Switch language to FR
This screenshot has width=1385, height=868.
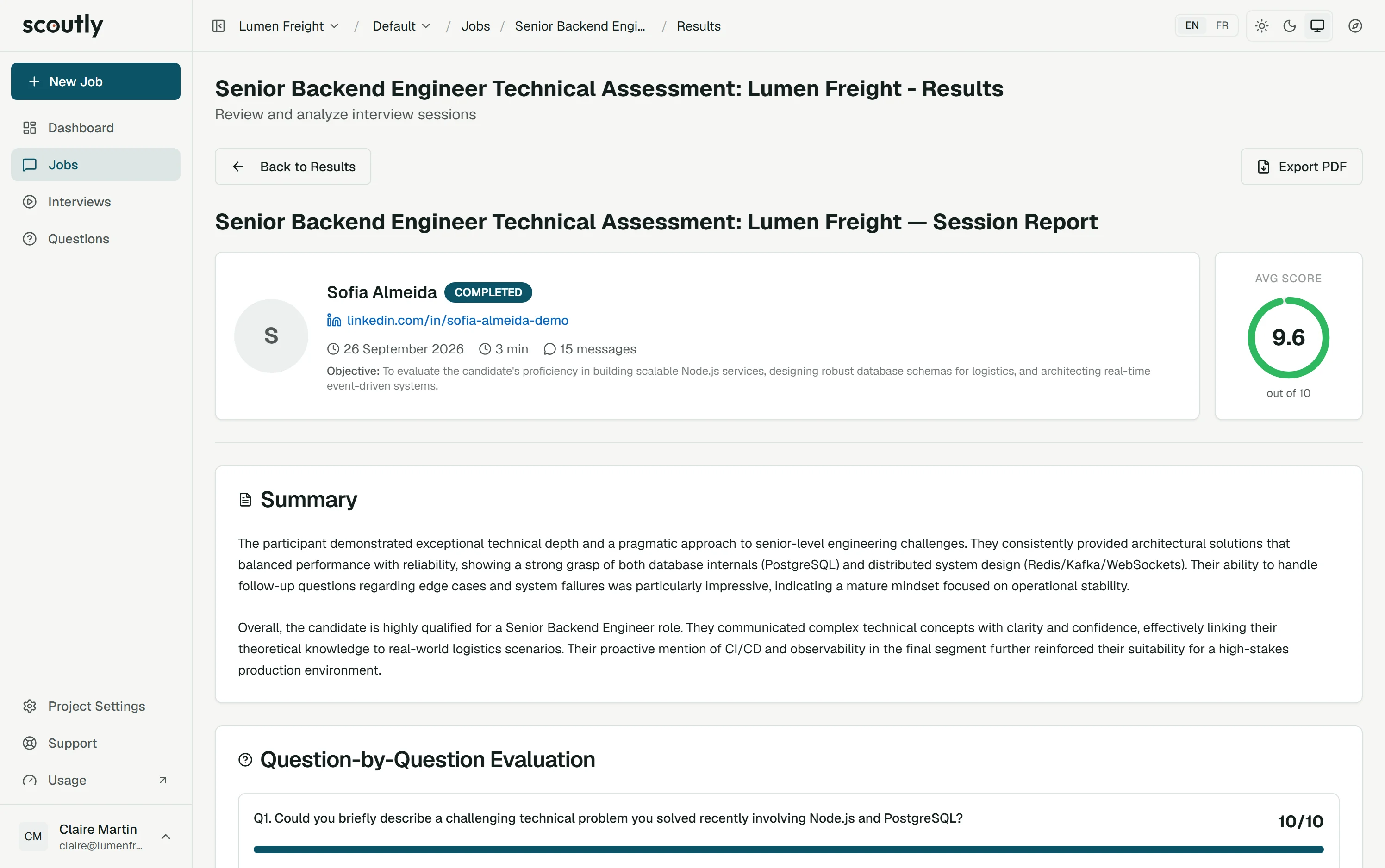1222,25
